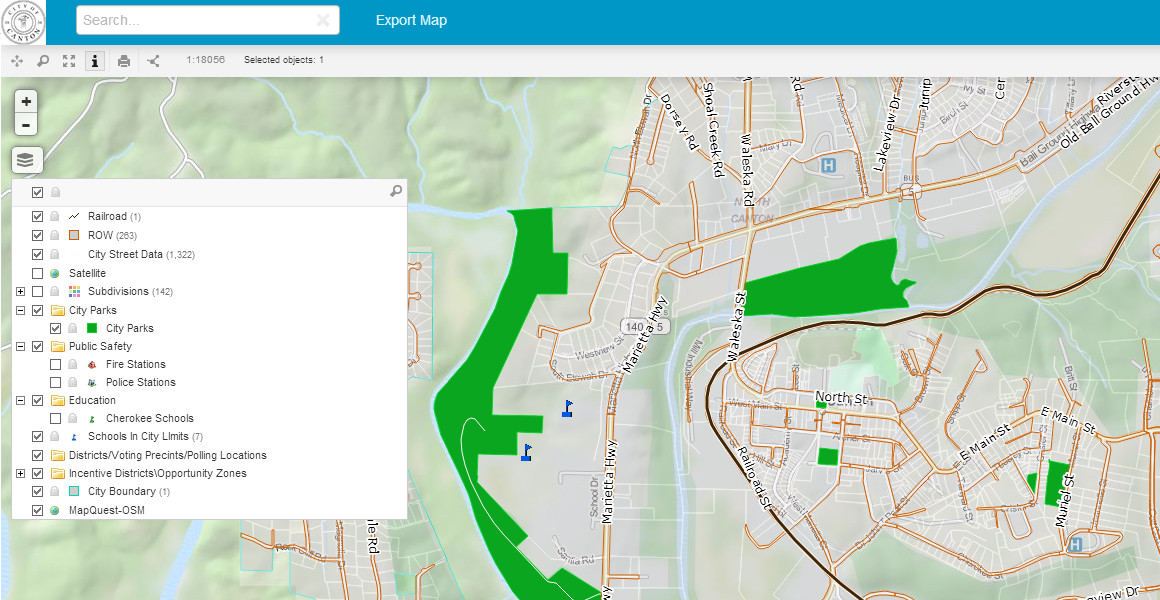Zoom out using the minus button

pos(25,125)
